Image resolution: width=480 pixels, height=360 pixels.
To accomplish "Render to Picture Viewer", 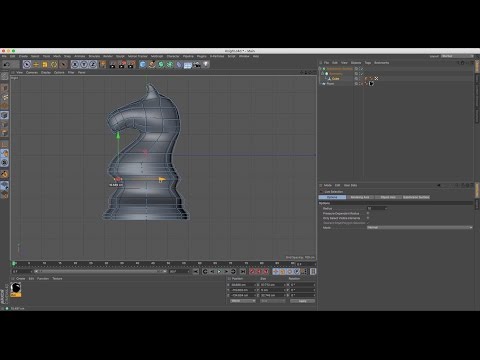I will pos(122,64).
